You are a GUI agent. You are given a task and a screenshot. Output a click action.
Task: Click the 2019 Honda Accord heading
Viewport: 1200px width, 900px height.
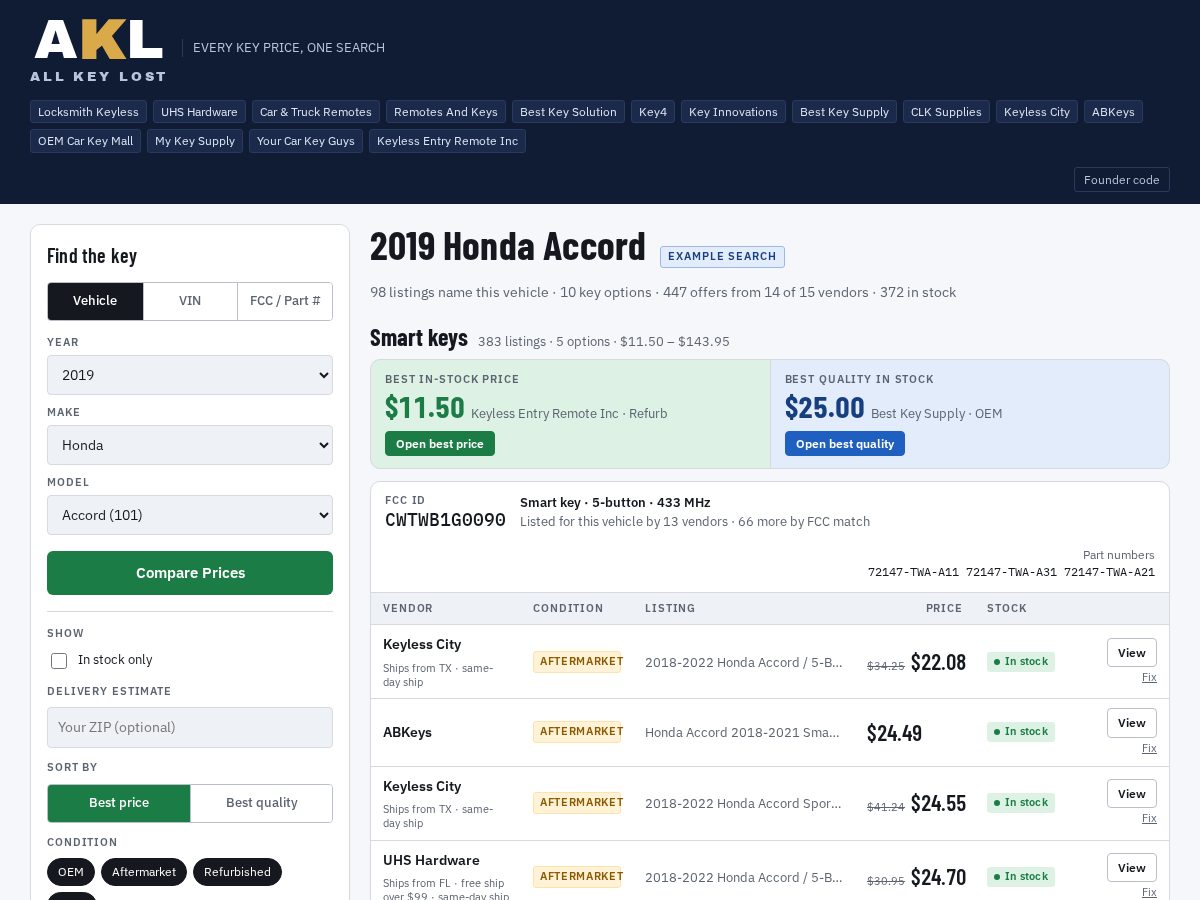(508, 247)
